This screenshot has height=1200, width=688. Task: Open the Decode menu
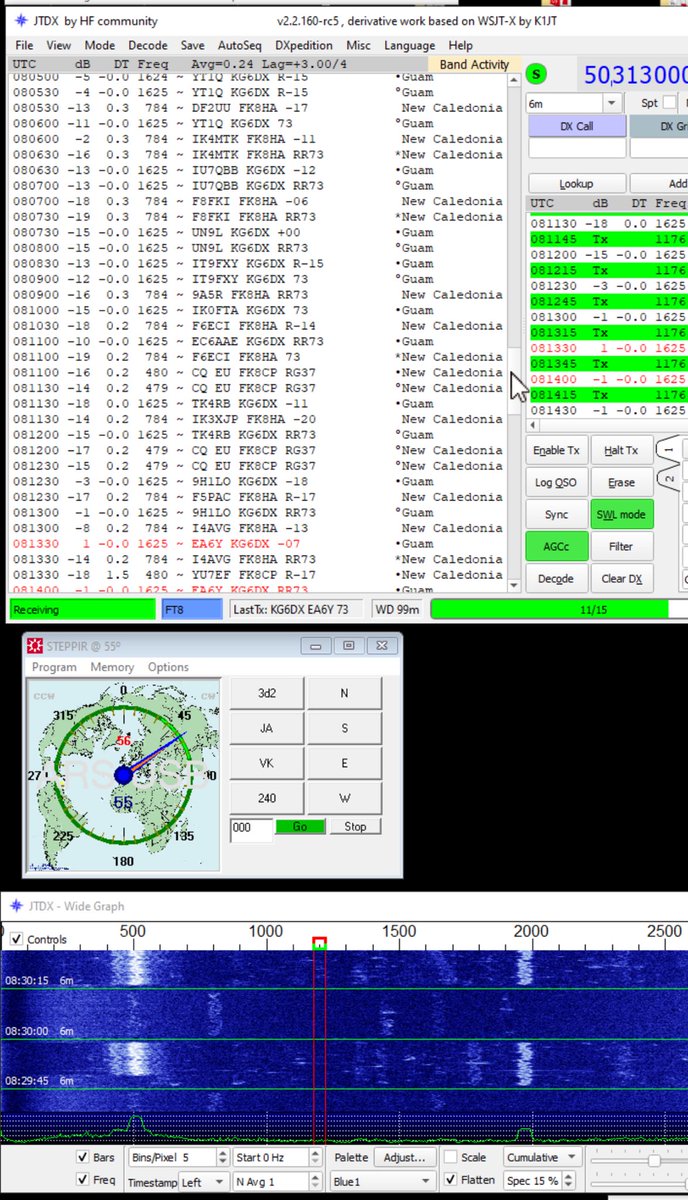[x=148, y=45]
